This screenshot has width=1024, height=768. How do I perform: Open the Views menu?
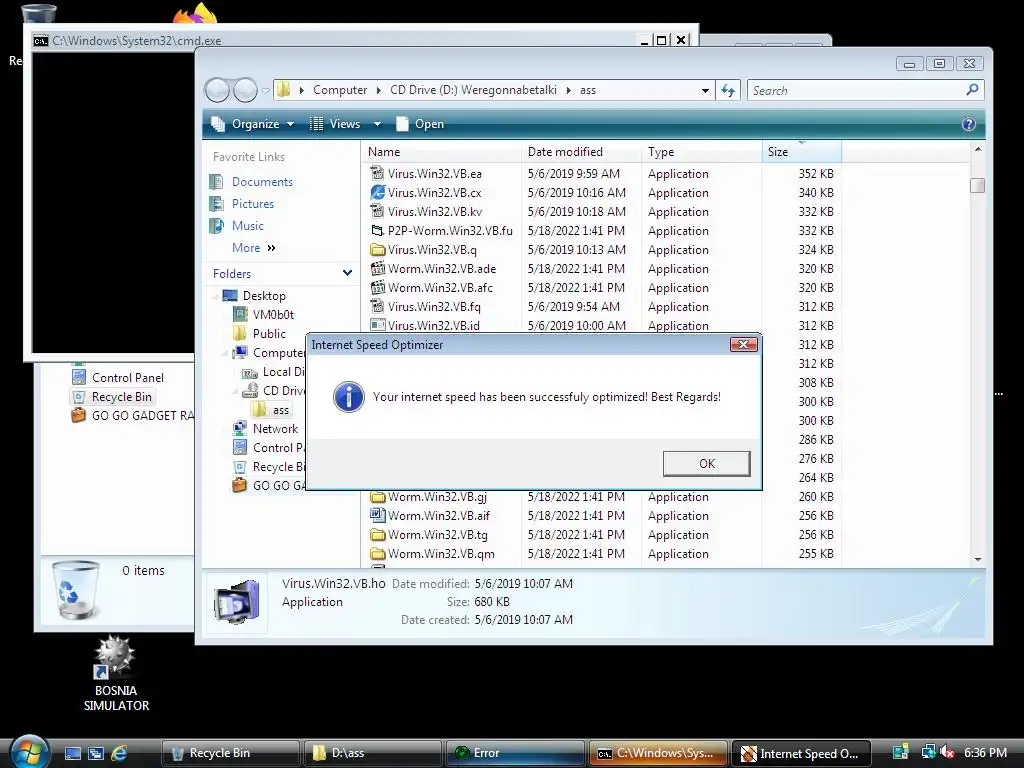pyautogui.click(x=345, y=124)
